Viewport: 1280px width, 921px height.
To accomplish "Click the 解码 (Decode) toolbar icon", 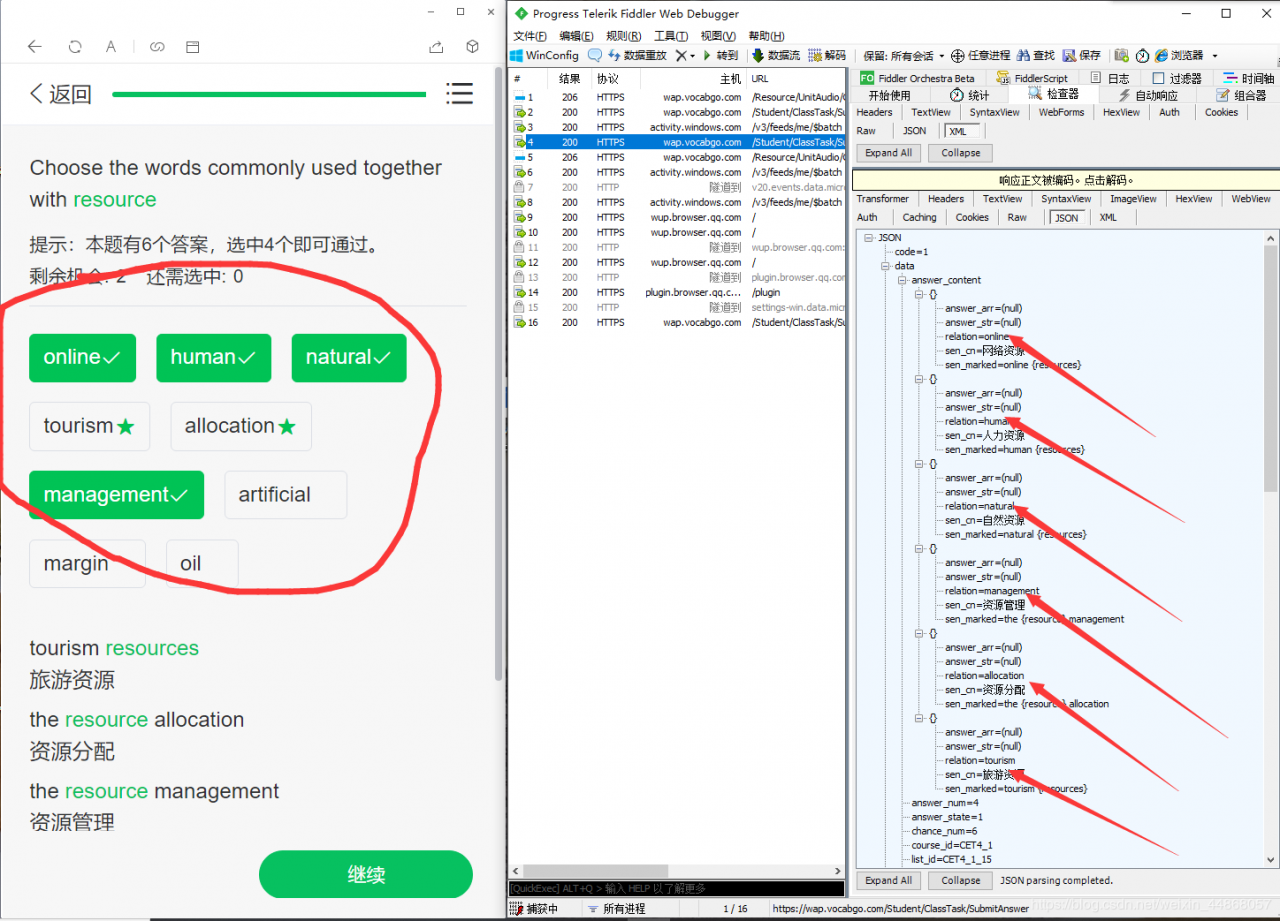I will 827,56.
